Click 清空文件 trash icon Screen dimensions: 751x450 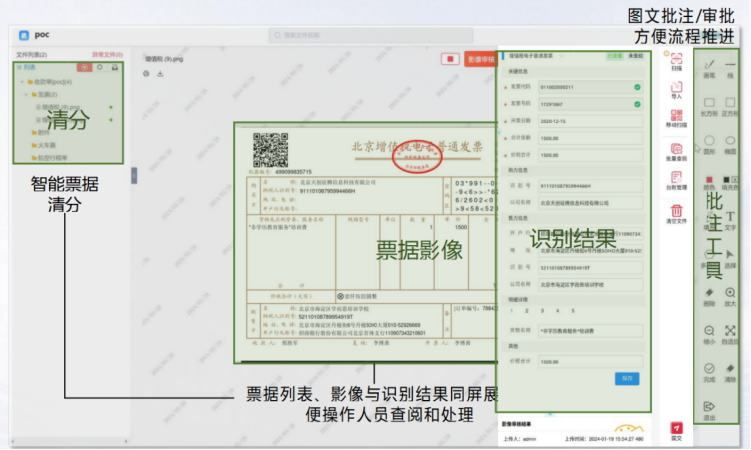676,211
